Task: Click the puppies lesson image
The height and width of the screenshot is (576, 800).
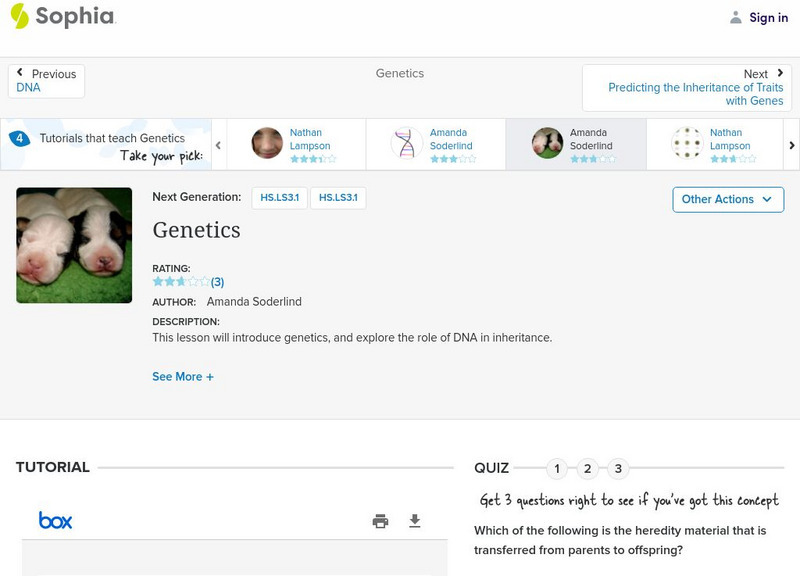Action: coord(74,245)
